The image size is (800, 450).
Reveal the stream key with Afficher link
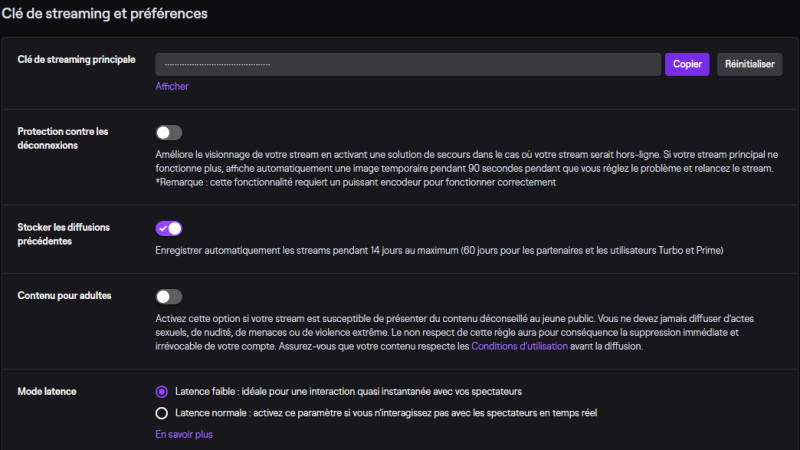click(x=172, y=86)
